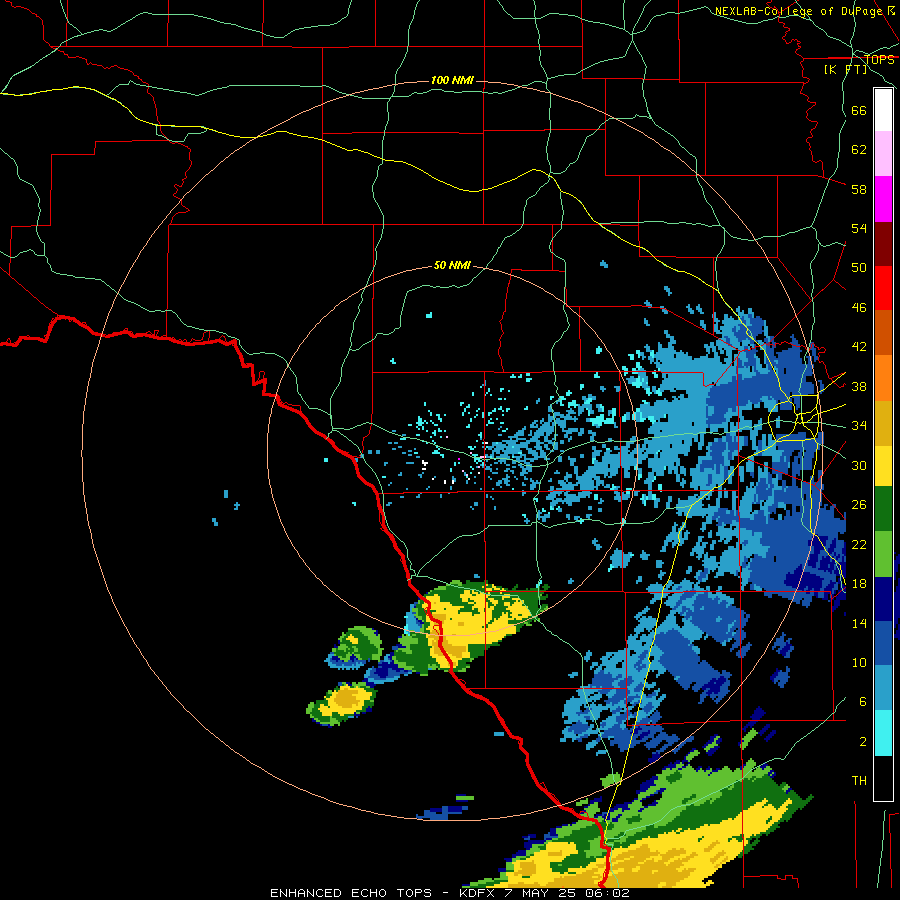The width and height of the screenshot is (900, 900).
Task: Click the "100 NMI" range ring label
Action: pyautogui.click(x=452, y=80)
